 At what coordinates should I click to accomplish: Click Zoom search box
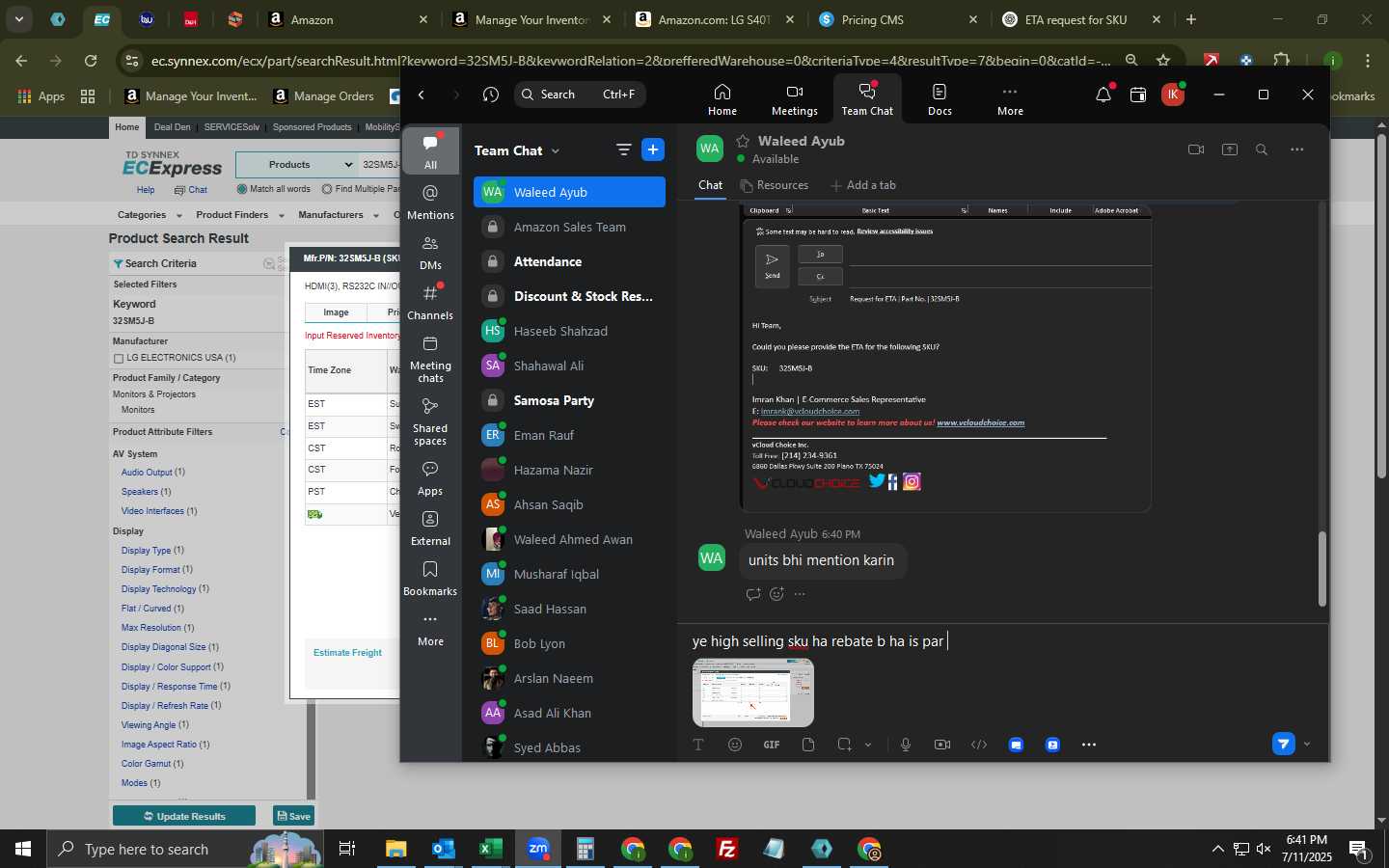coord(580,95)
